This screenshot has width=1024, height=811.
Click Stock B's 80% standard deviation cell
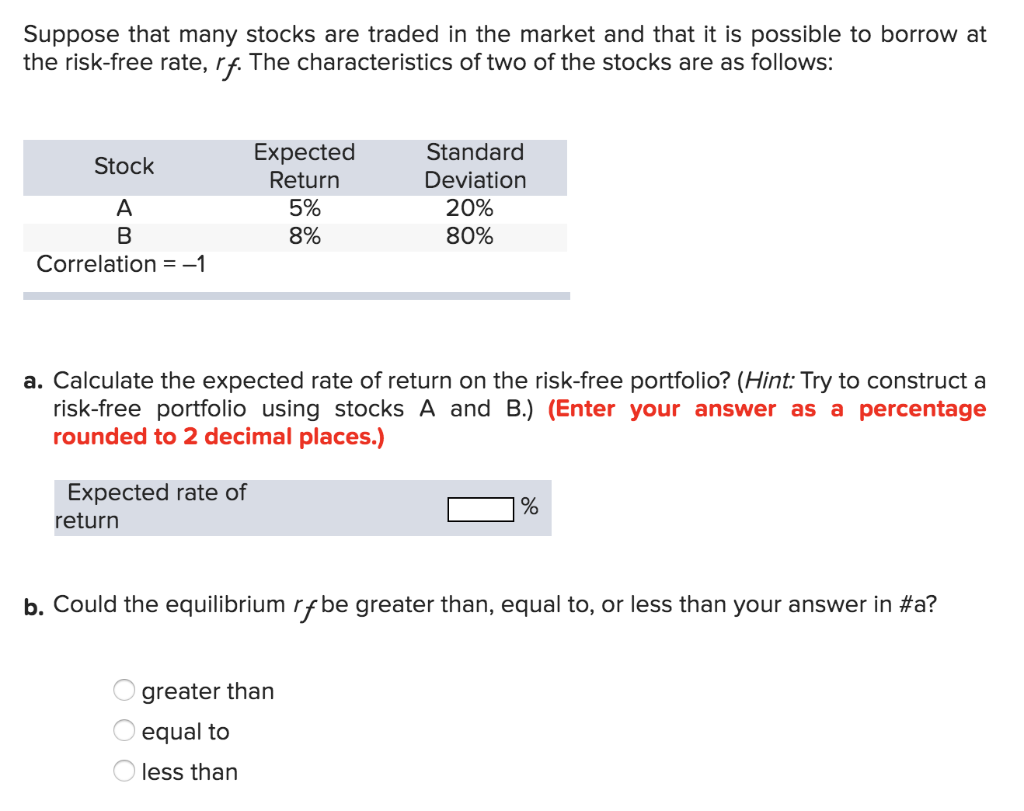click(x=470, y=236)
